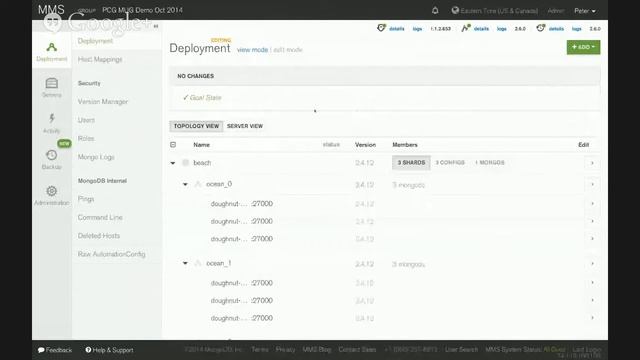Image resolution: width=640 pixels, height=360 pixels.
Task: Open the Deployment section in left sidebar
Action: coord(51,51)
